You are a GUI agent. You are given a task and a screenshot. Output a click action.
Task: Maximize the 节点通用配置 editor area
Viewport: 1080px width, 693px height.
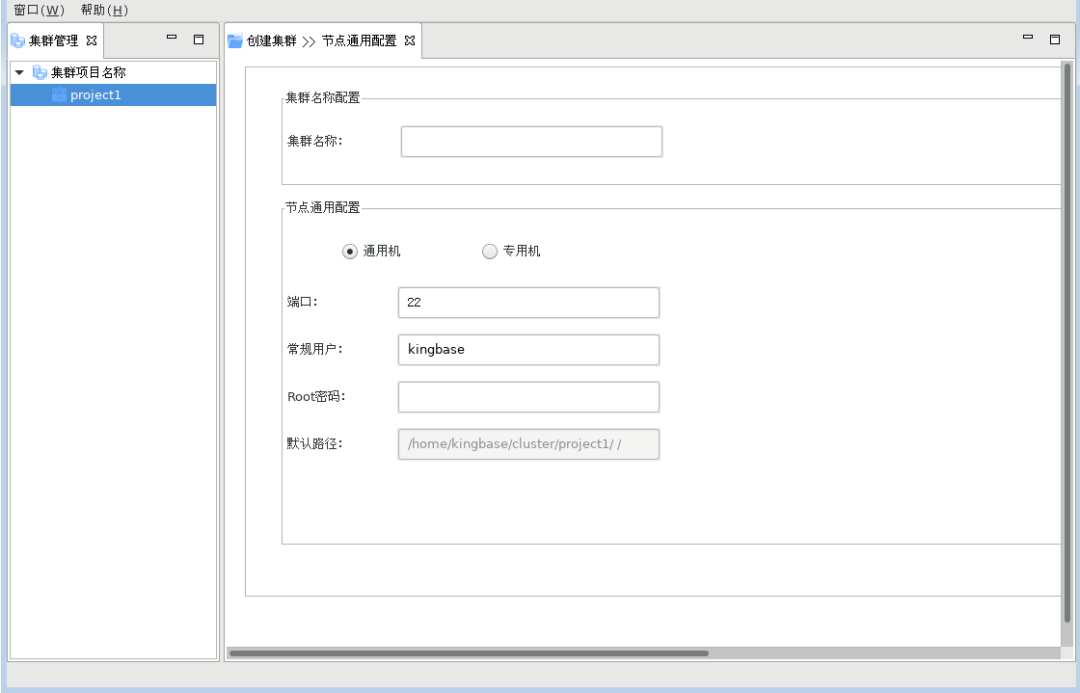1054,40
